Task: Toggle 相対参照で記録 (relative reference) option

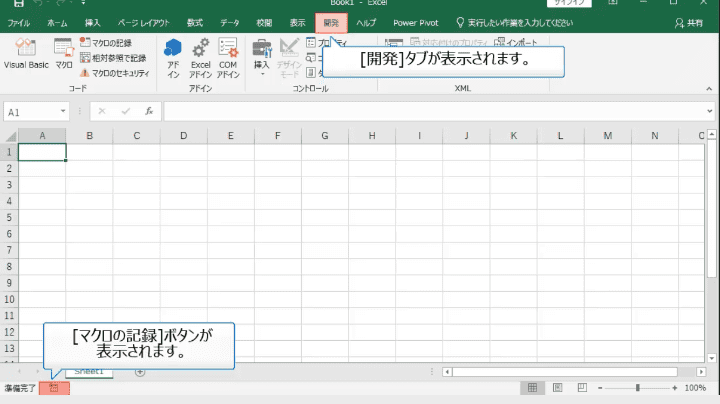Action: pyautogui.click(x=113, y=58)
